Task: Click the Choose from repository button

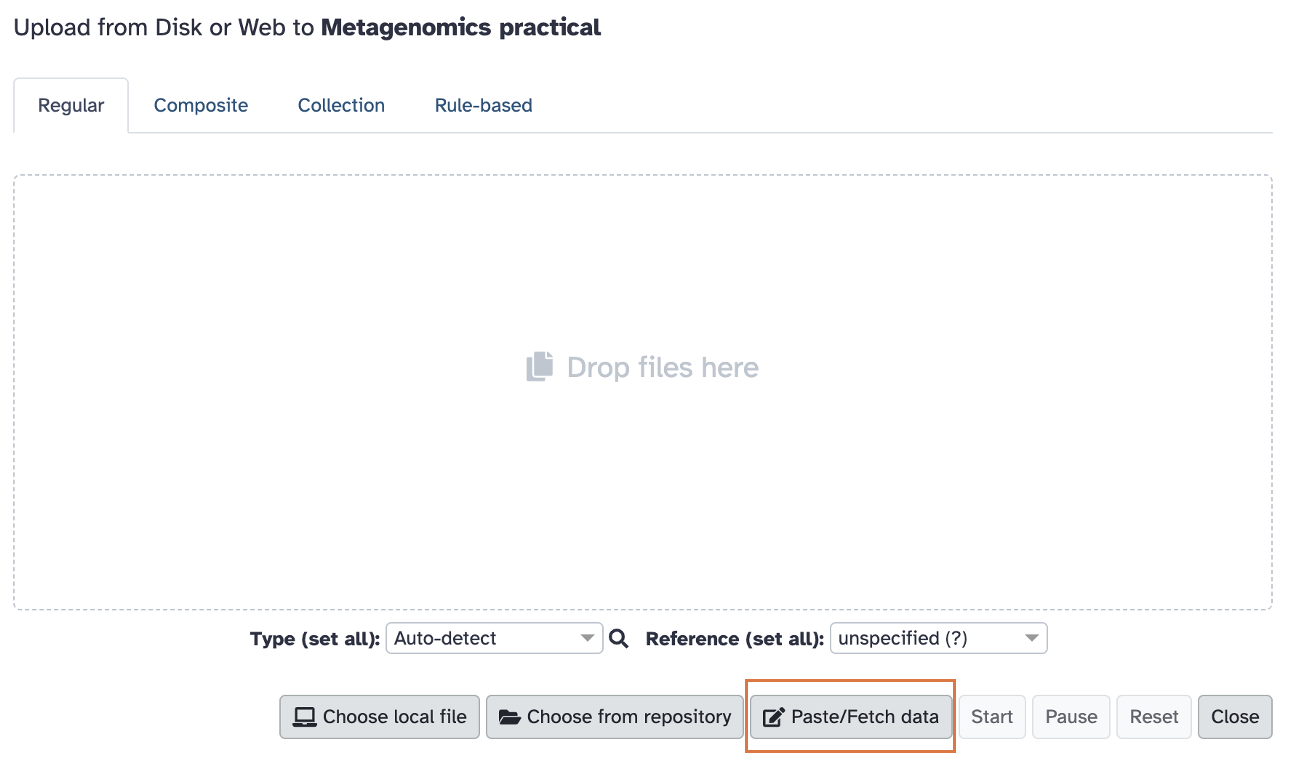Action: [615, 717]
